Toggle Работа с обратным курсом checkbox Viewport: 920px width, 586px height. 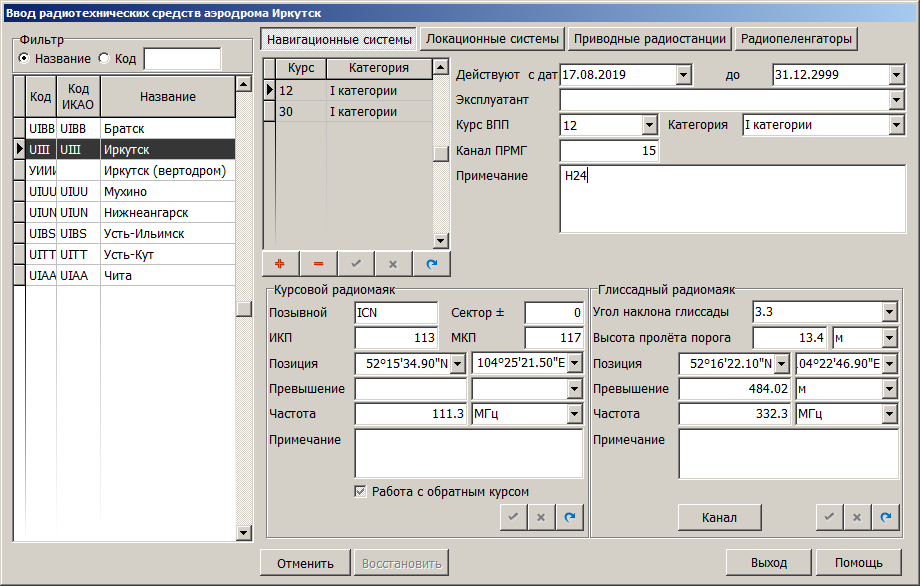tap(361, 491)
